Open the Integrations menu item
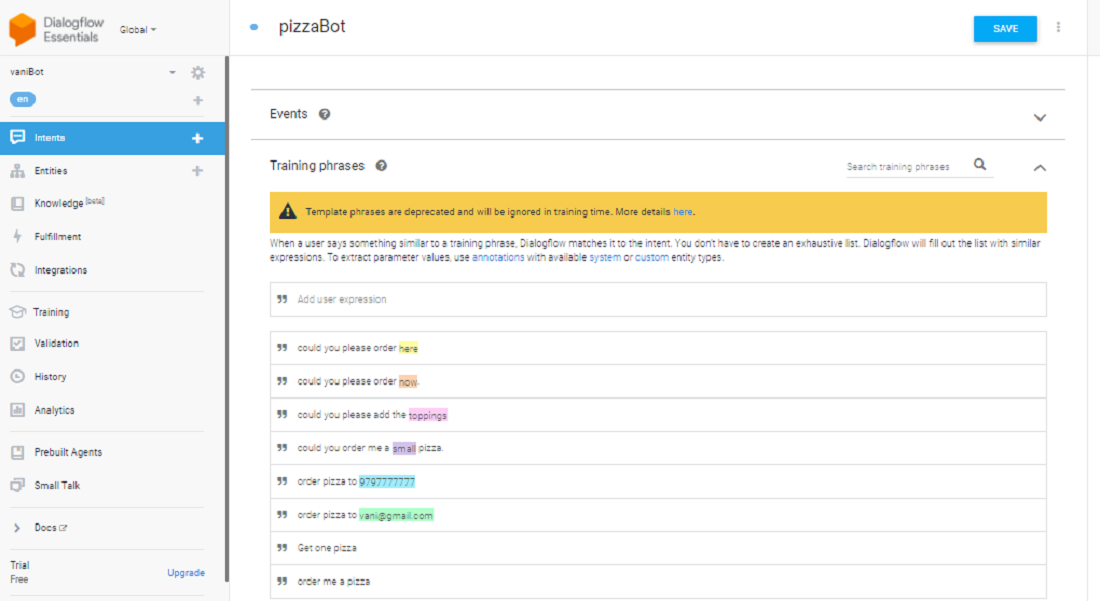The image size is (1100, 601). coord(60,270)
